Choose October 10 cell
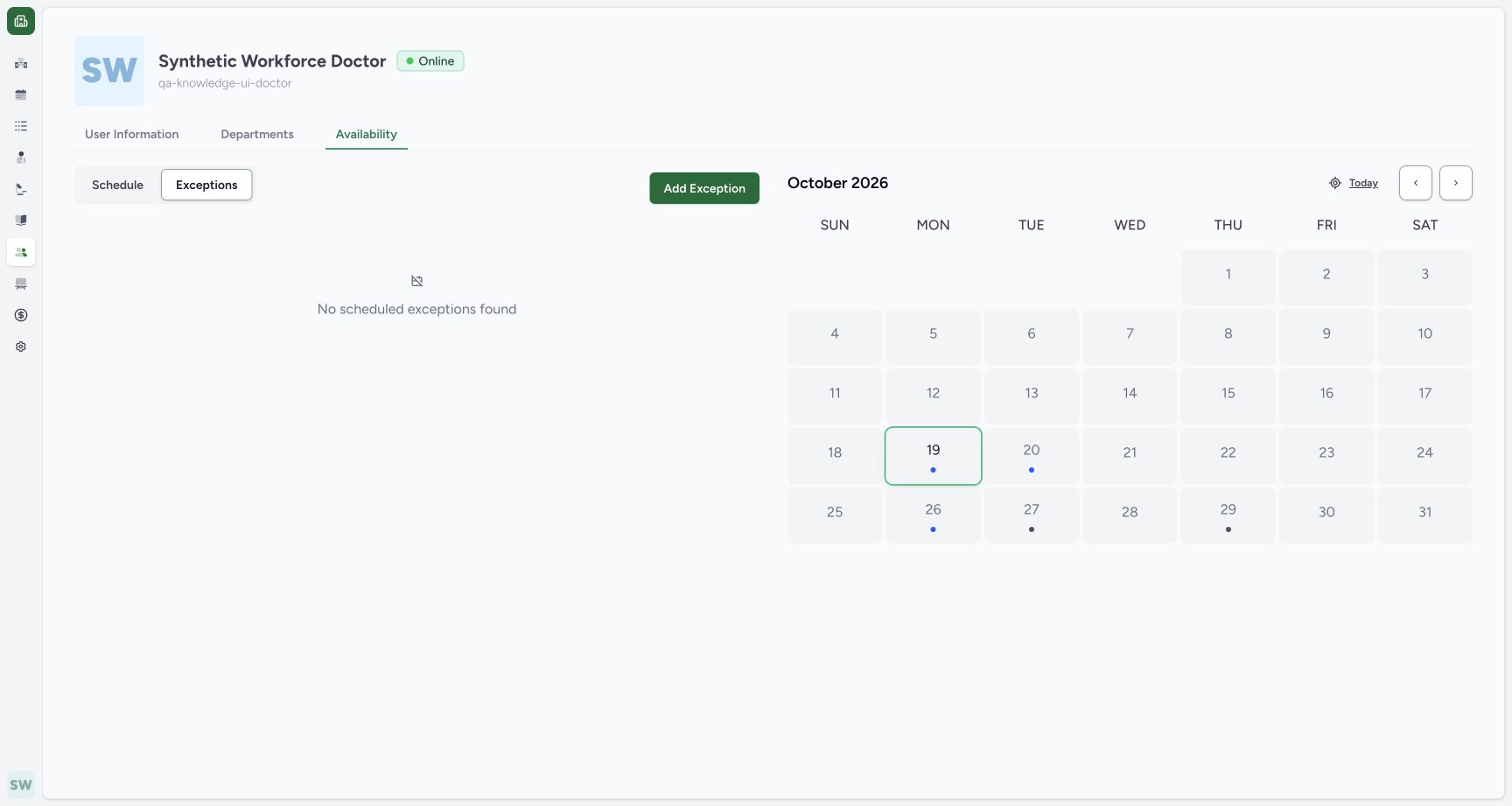 [1425, 337]
